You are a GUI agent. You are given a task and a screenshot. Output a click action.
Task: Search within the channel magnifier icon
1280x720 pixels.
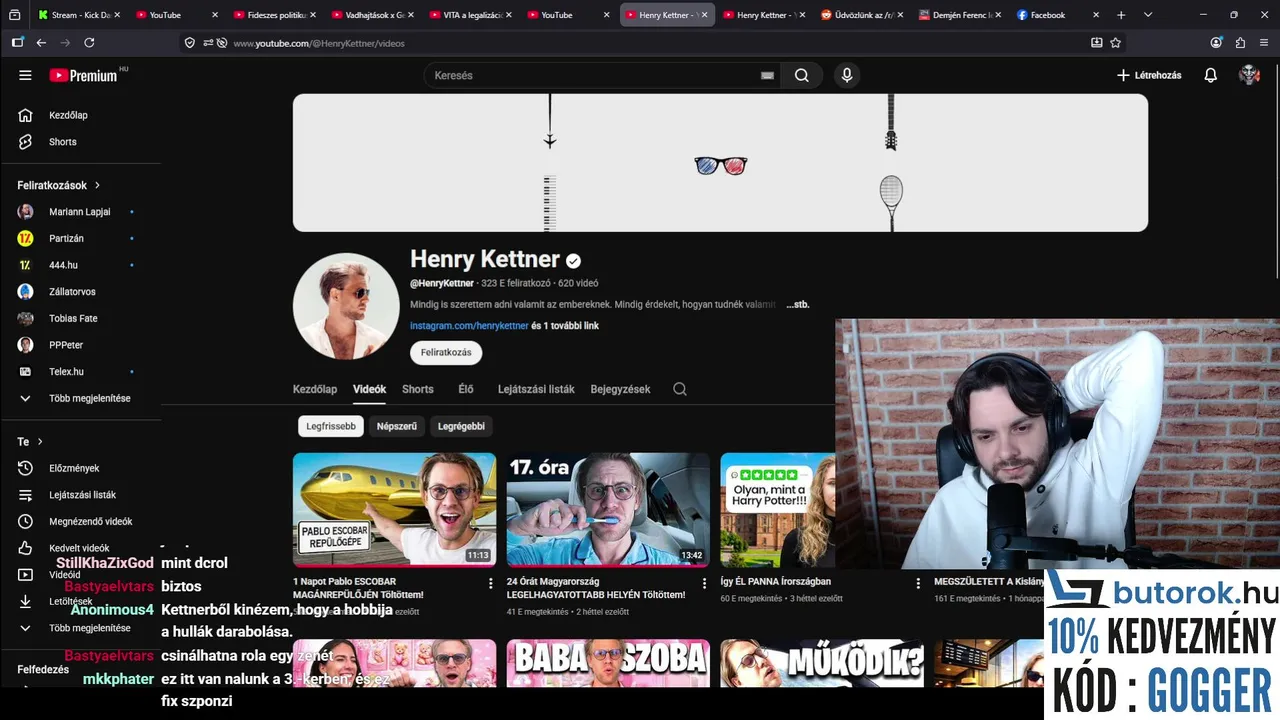coord(680,389)
